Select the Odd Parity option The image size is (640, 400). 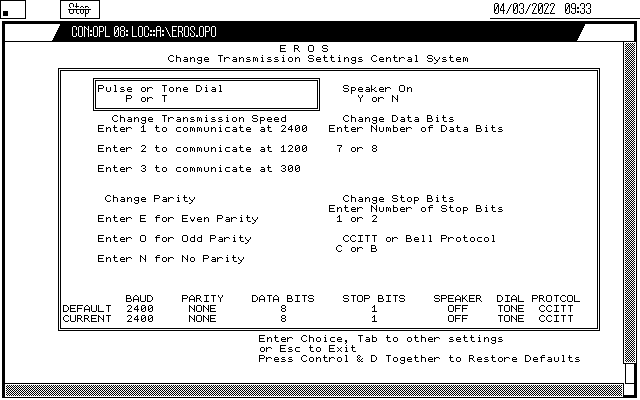(174, 239)
